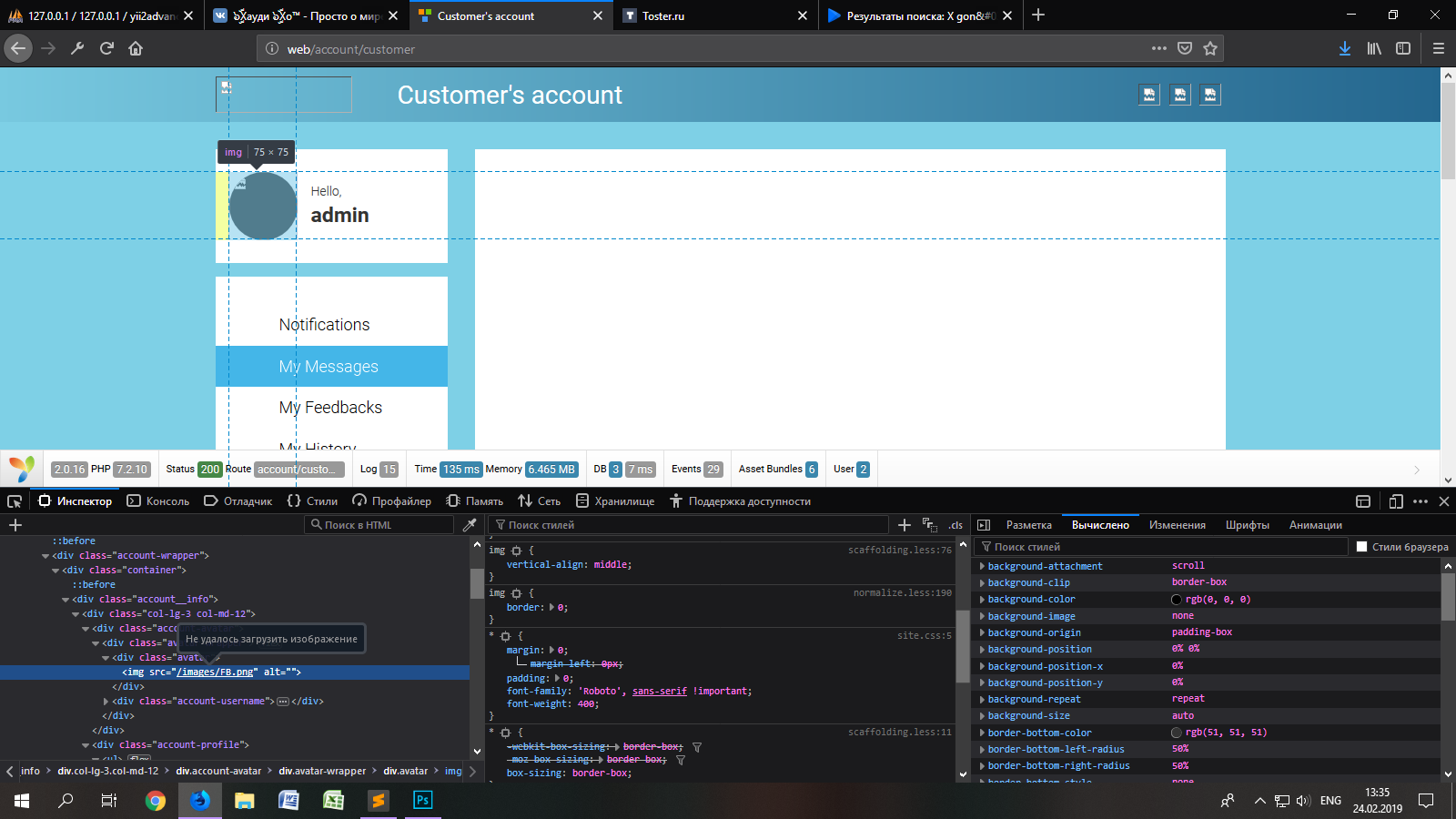Add a new CSS rule with plus icon
The width and height of the screenshot is (1456, 819).
point(905,525)
